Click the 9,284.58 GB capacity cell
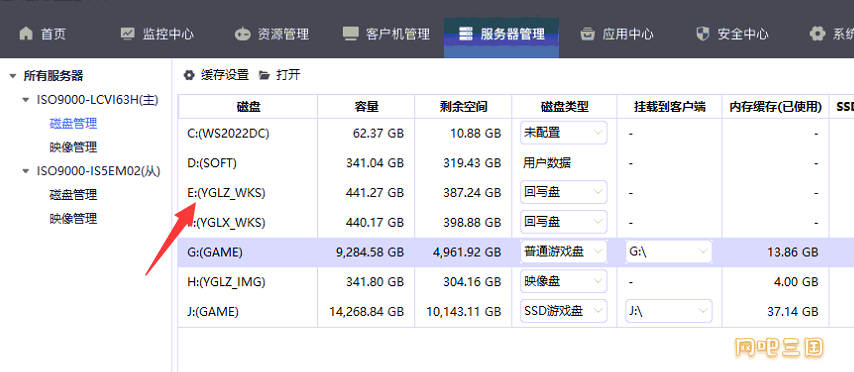The height and width of the screenshot is (372, 854). pyautogui.click(x=371, y=252)
